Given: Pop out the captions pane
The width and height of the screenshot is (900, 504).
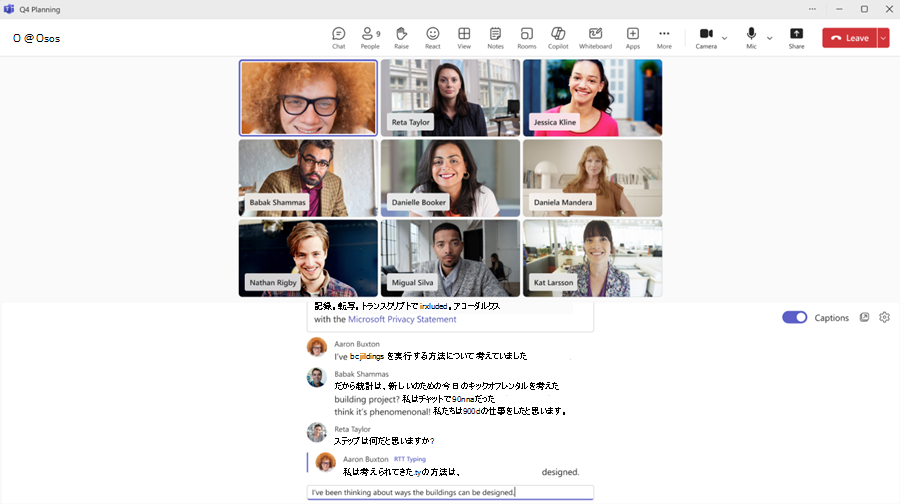Looking at the screenshot, I should point(864,317).
